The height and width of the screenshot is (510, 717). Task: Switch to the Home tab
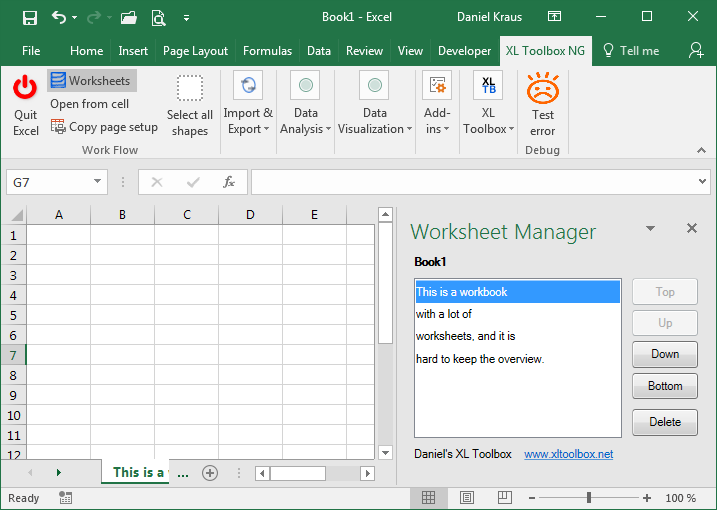[86, 51]
